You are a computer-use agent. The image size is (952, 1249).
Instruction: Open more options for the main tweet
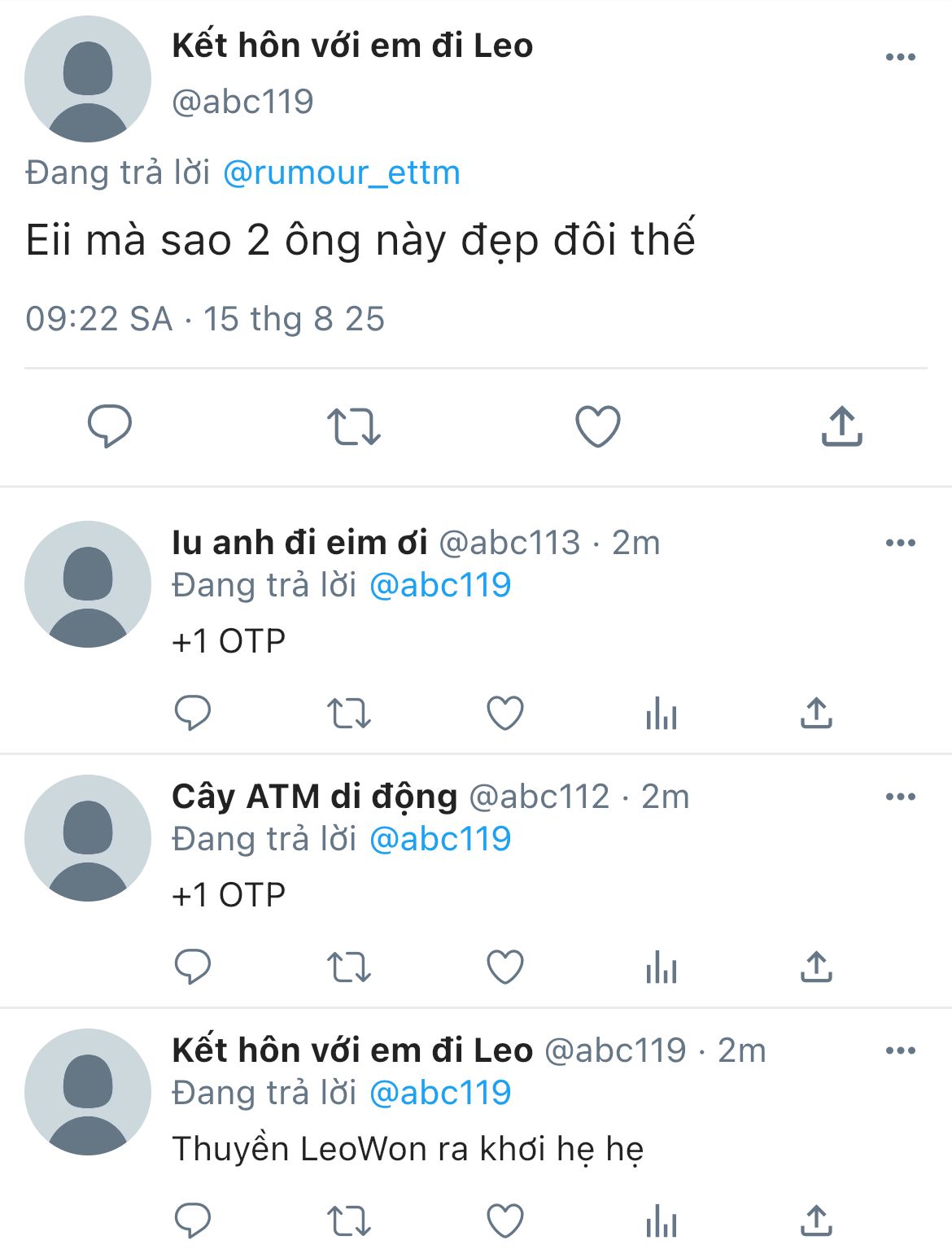(900, 57)
